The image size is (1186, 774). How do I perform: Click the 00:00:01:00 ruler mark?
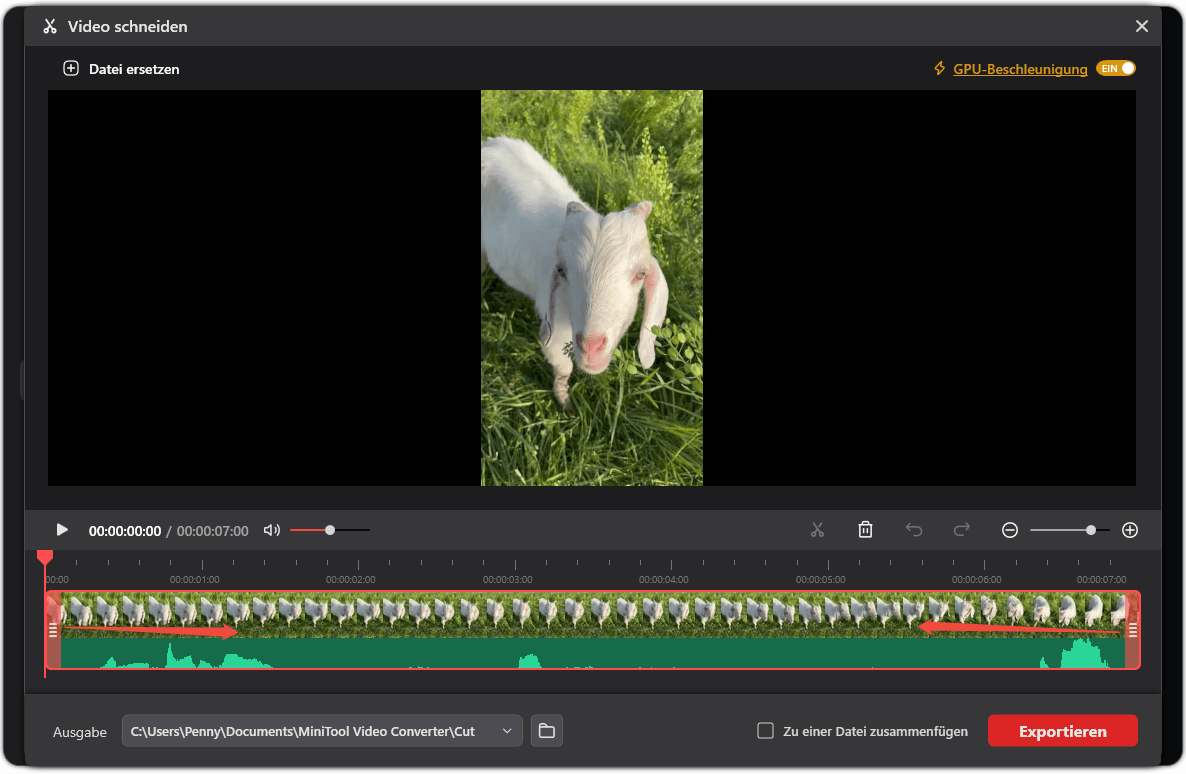tap(194, 580)
